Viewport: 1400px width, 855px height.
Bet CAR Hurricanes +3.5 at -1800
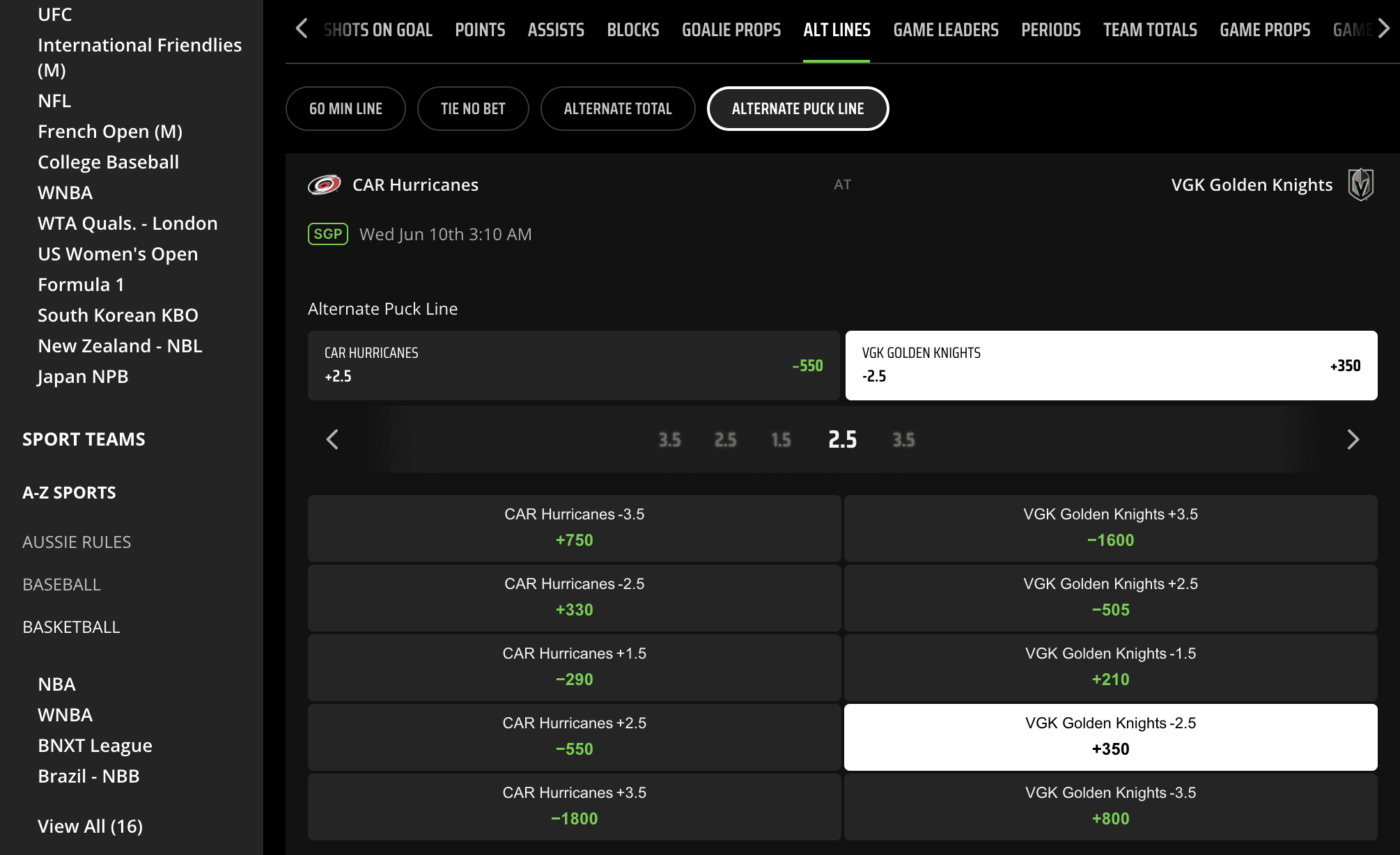575,807
